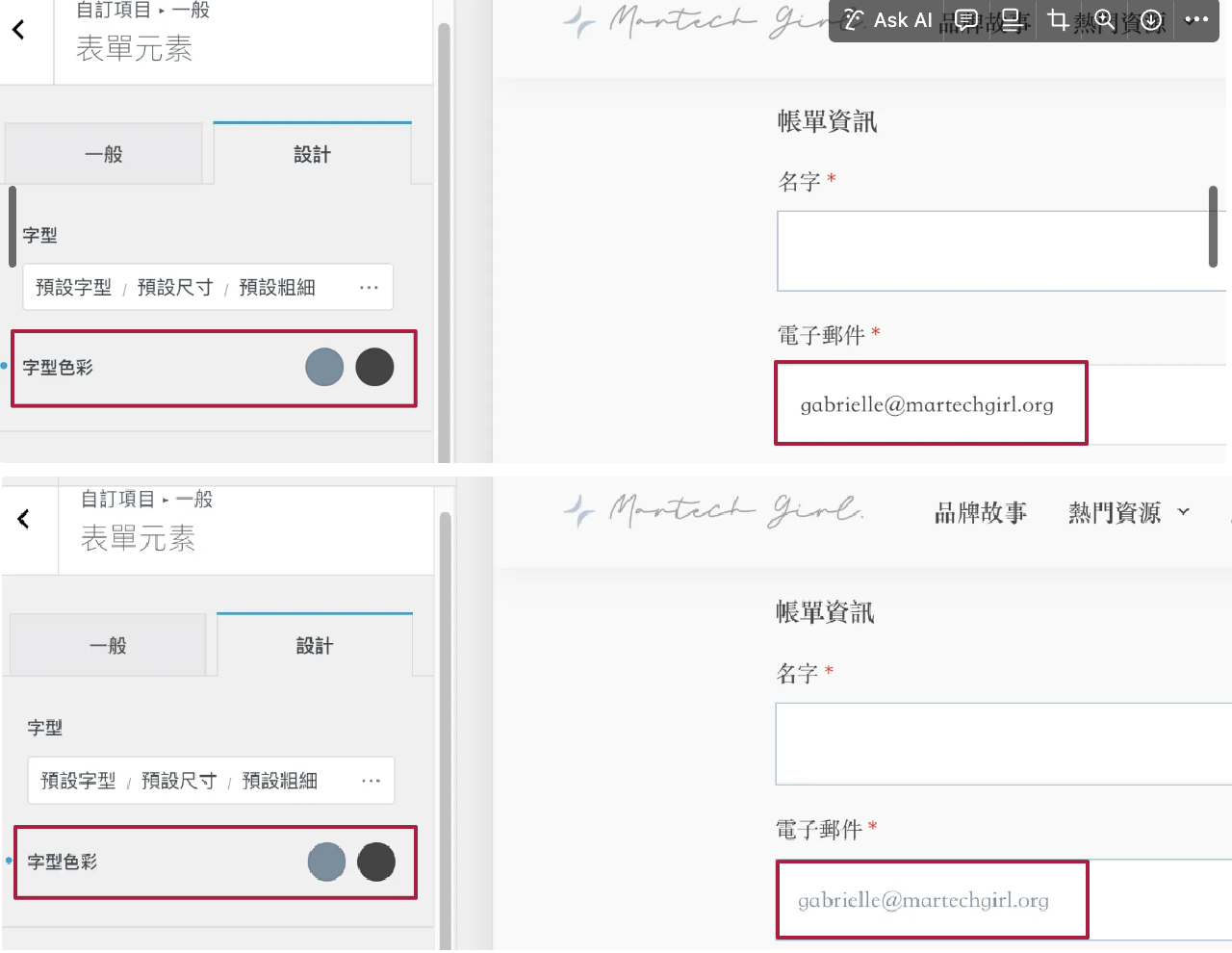Click the back arrow above 表單元素
Viewport: 1232px width, 953px height.
click(x=21, y=29)
